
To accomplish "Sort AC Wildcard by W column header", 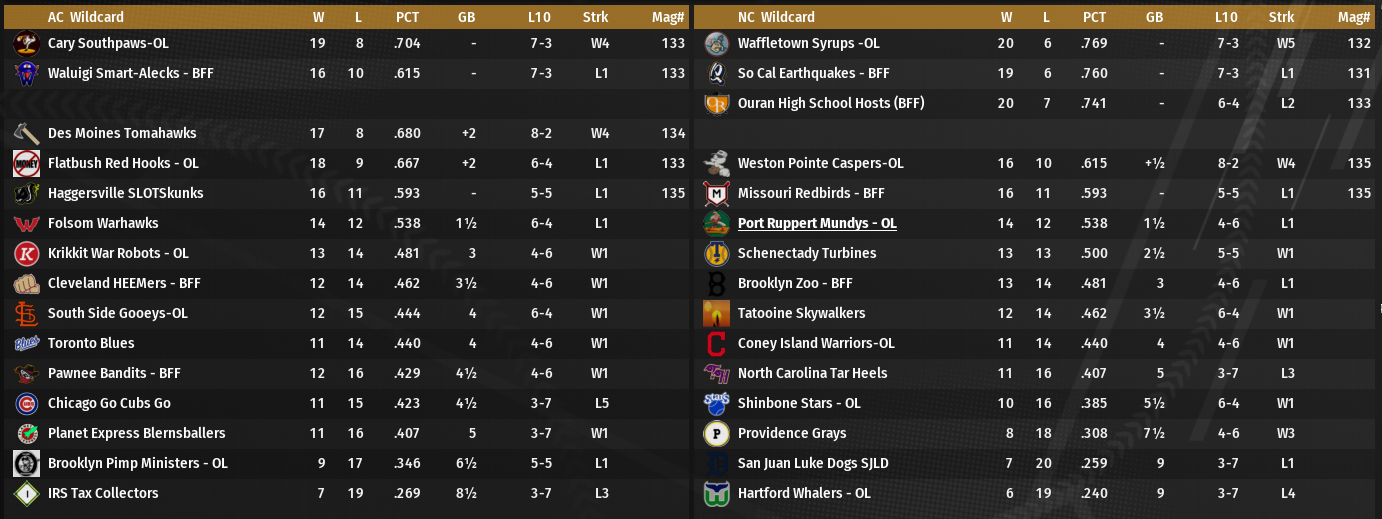I will pyautogui.click(x=318, y=17).
